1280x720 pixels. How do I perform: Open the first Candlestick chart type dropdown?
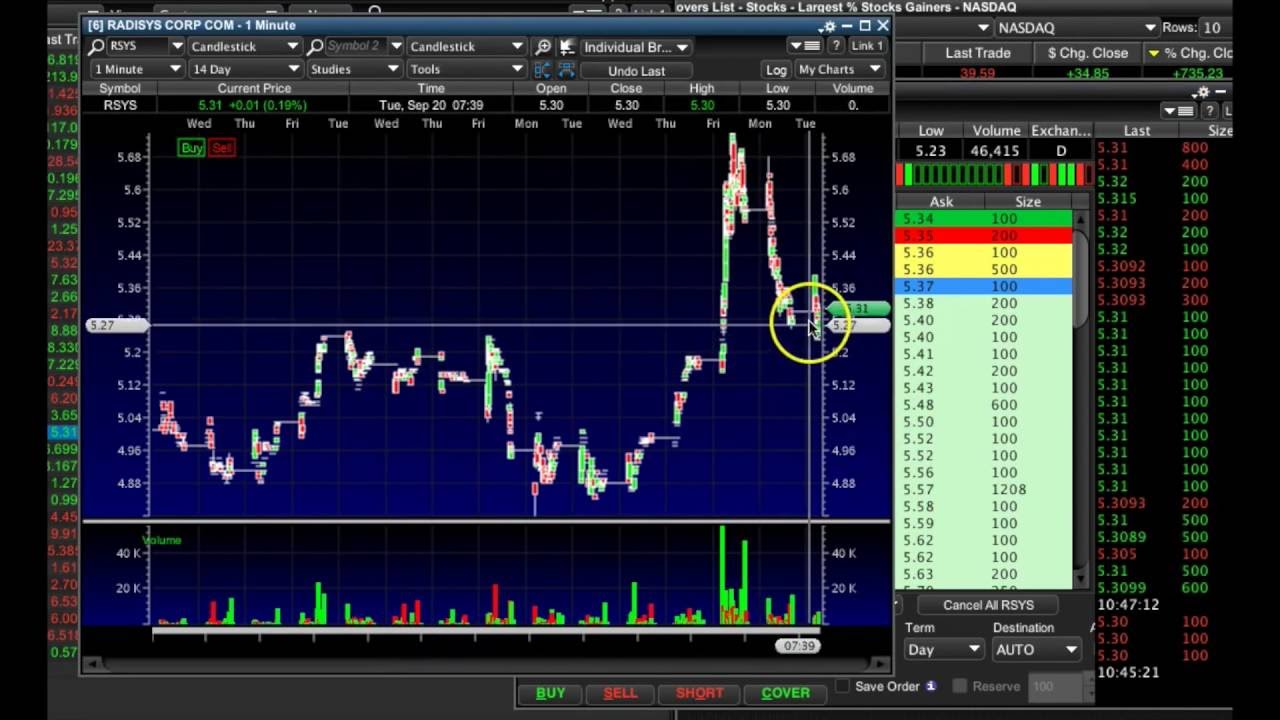(x=244, y=46)
